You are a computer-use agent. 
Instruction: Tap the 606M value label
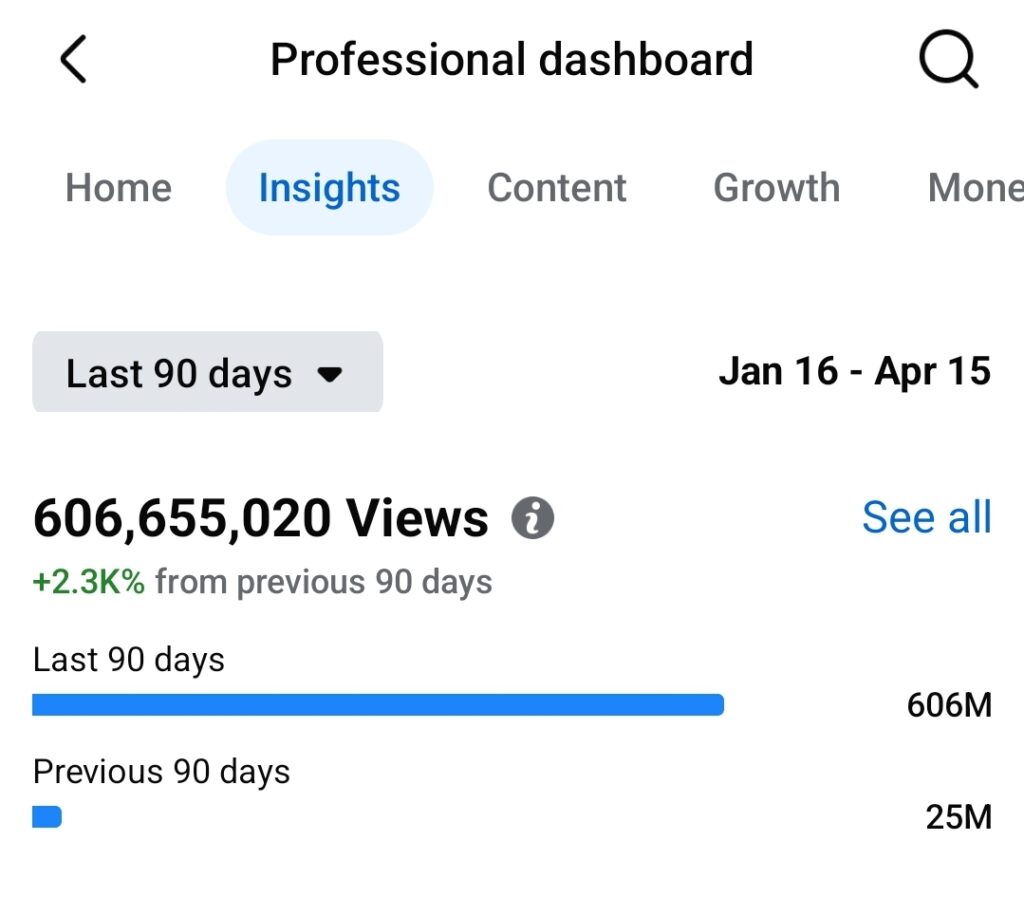click(x=949, y=706)
